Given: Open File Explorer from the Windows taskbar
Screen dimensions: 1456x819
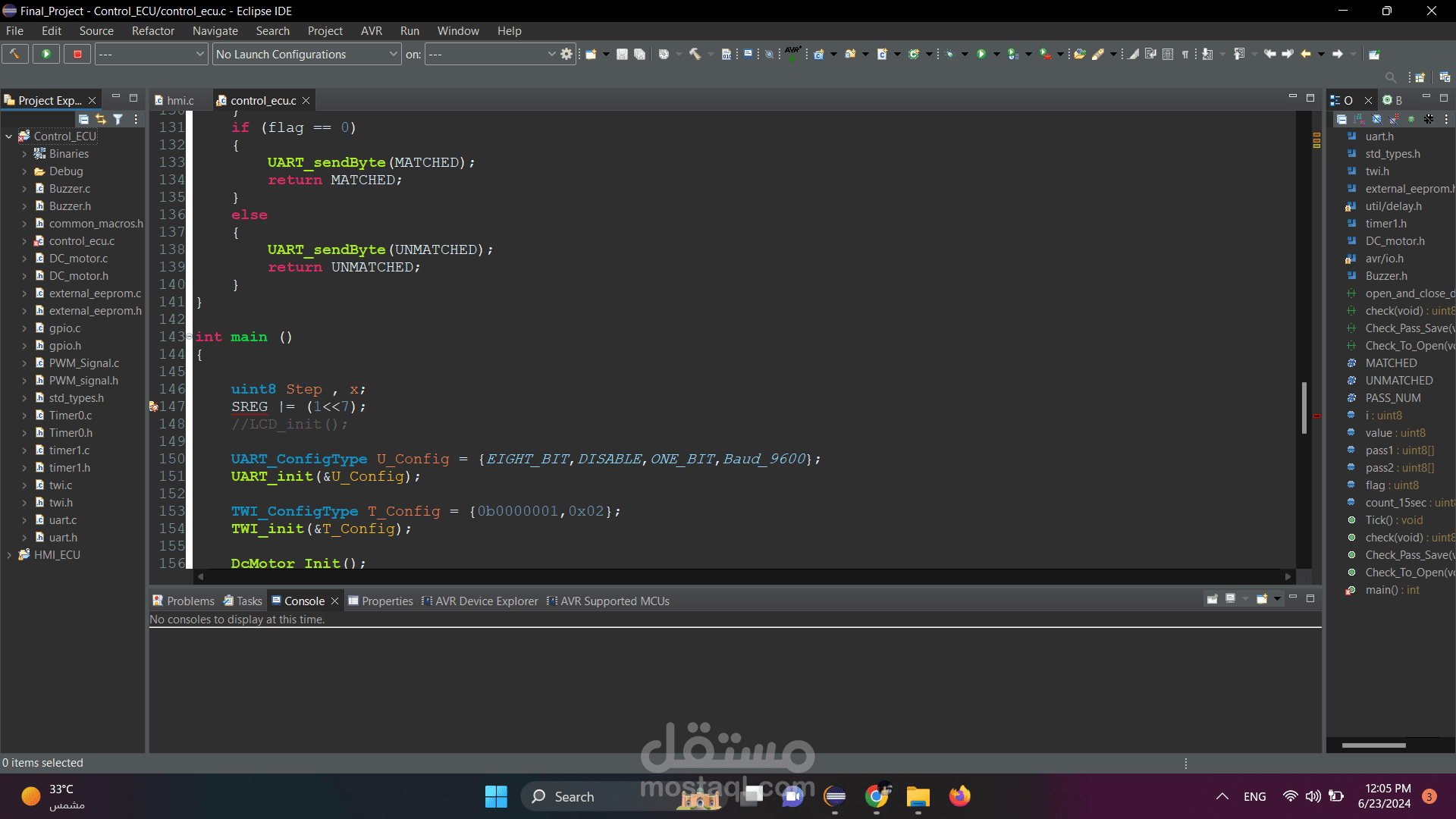Looking at the screenshot, I should pos(918,796).
